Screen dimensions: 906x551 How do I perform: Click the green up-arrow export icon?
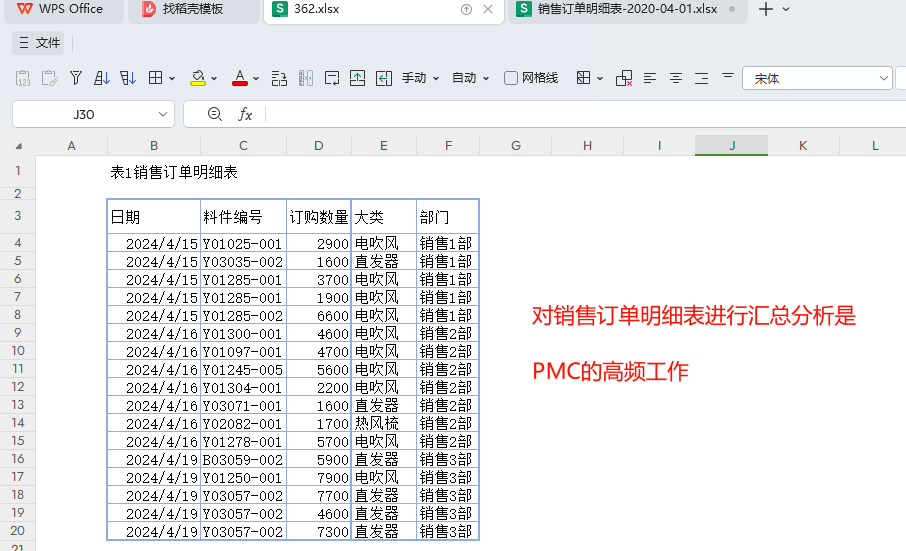358,78
